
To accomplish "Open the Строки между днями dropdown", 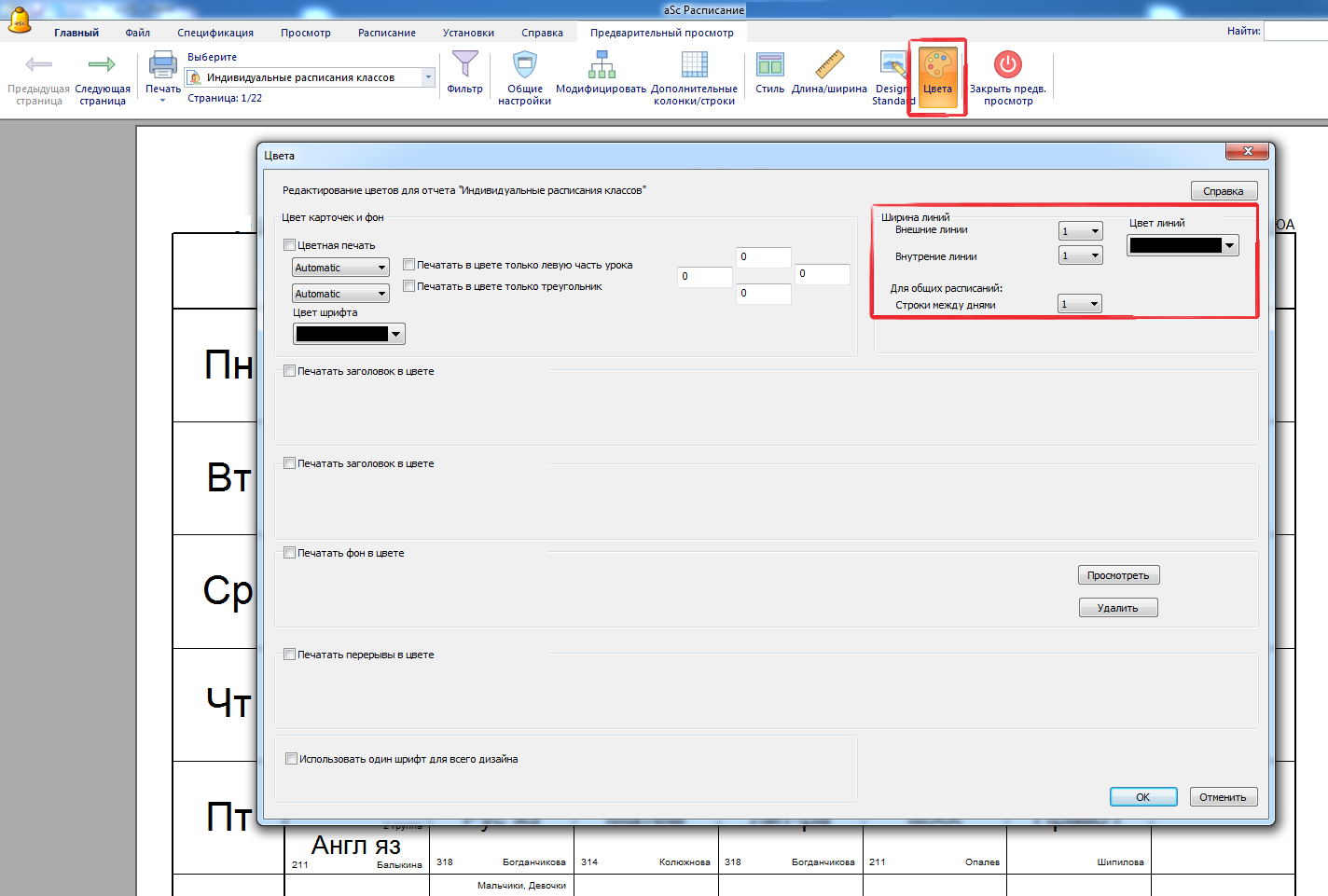I will (x=1080, y=304).
